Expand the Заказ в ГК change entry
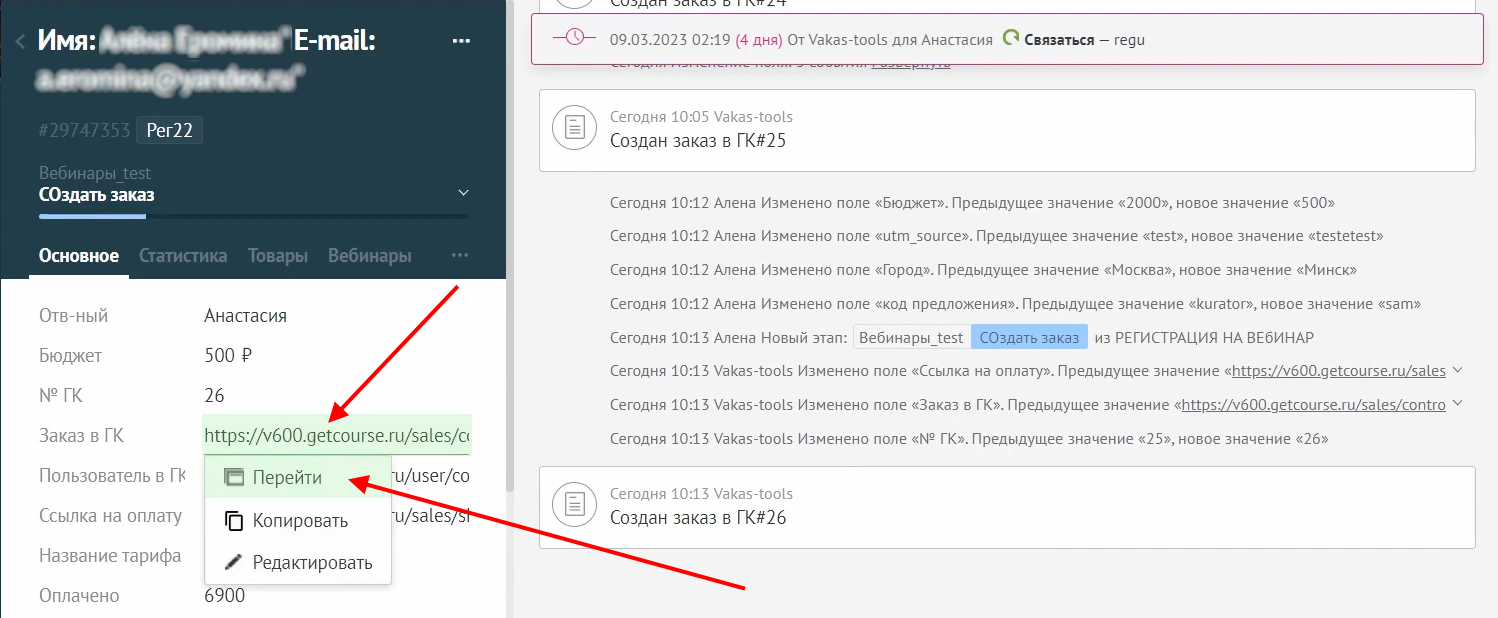Screen dimensions: 1498x618 1457,405
